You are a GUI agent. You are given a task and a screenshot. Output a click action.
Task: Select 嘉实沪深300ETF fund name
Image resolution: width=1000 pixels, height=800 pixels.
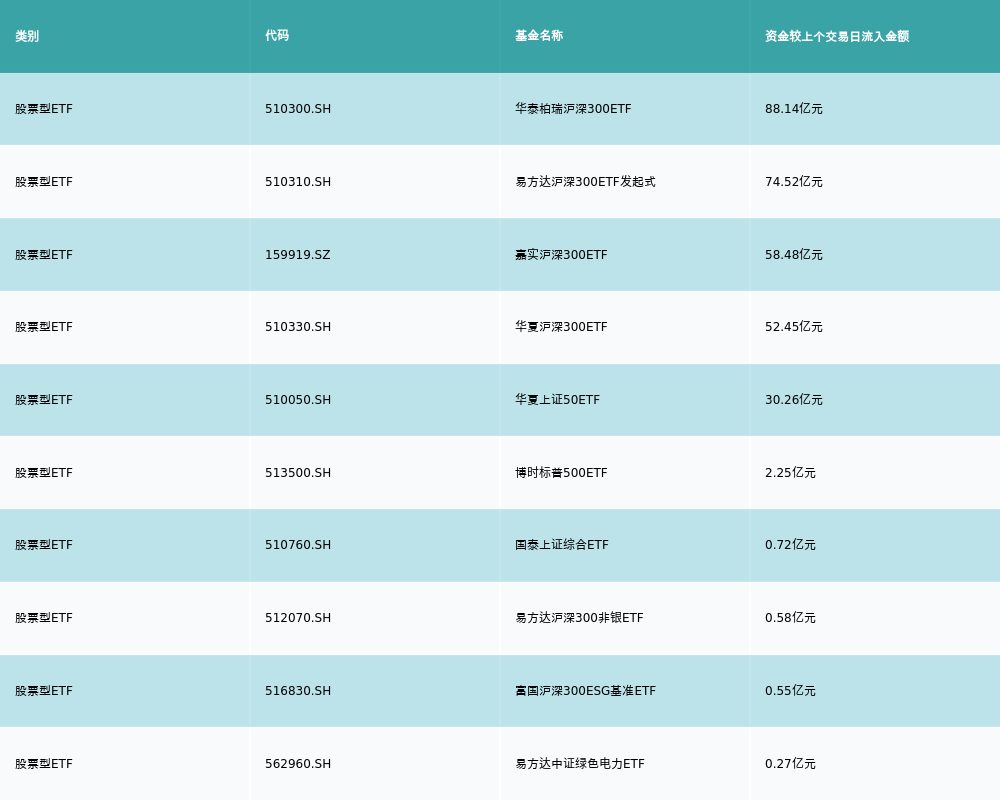pos(561,255)
